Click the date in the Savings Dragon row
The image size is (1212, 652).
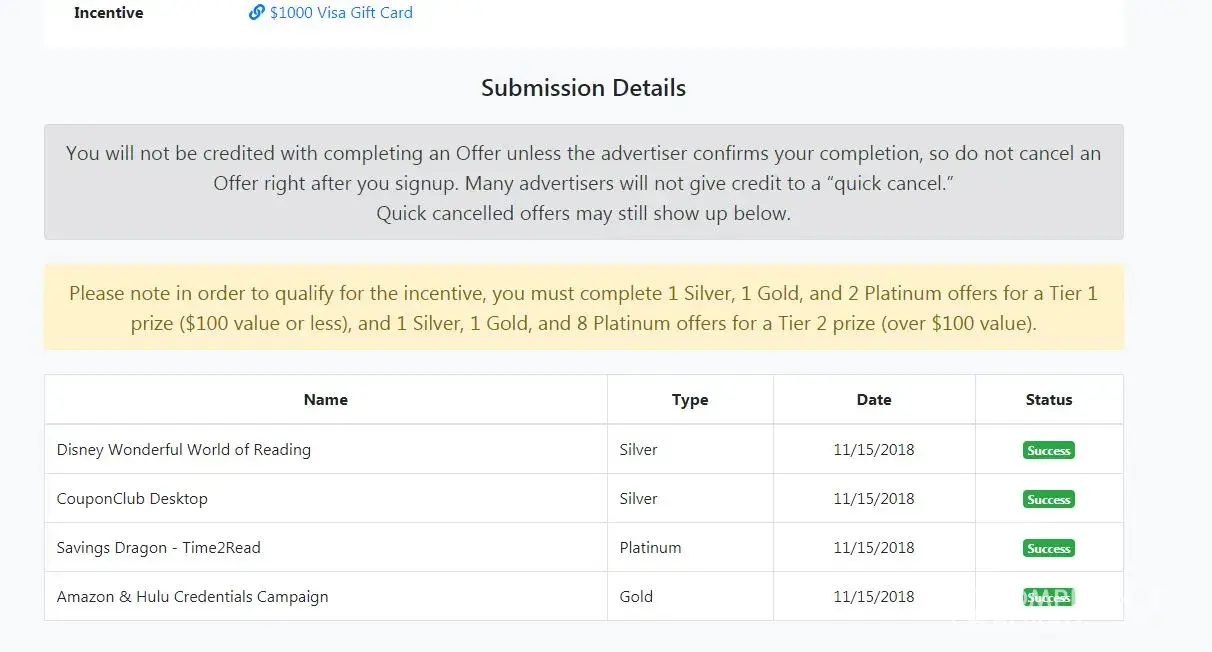(874, 548)
